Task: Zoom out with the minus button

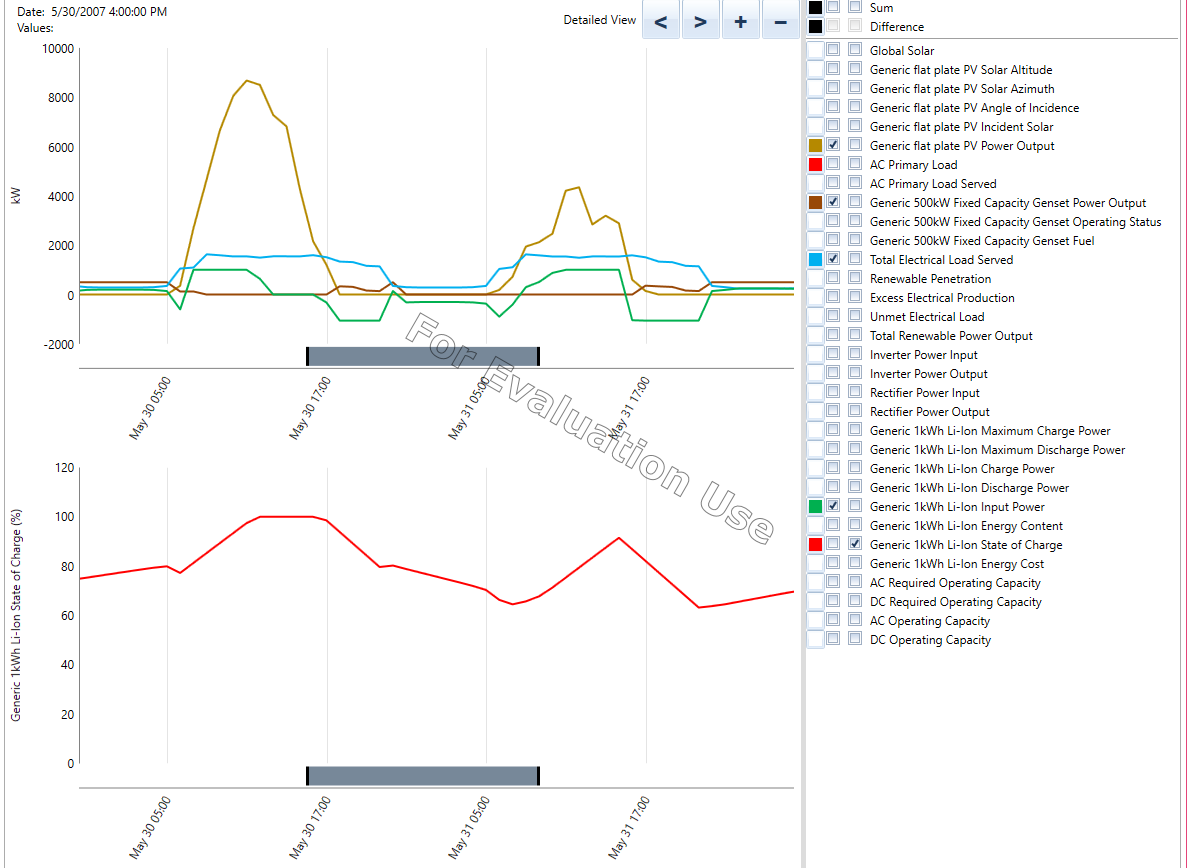Action: click(x=780, y=21)
